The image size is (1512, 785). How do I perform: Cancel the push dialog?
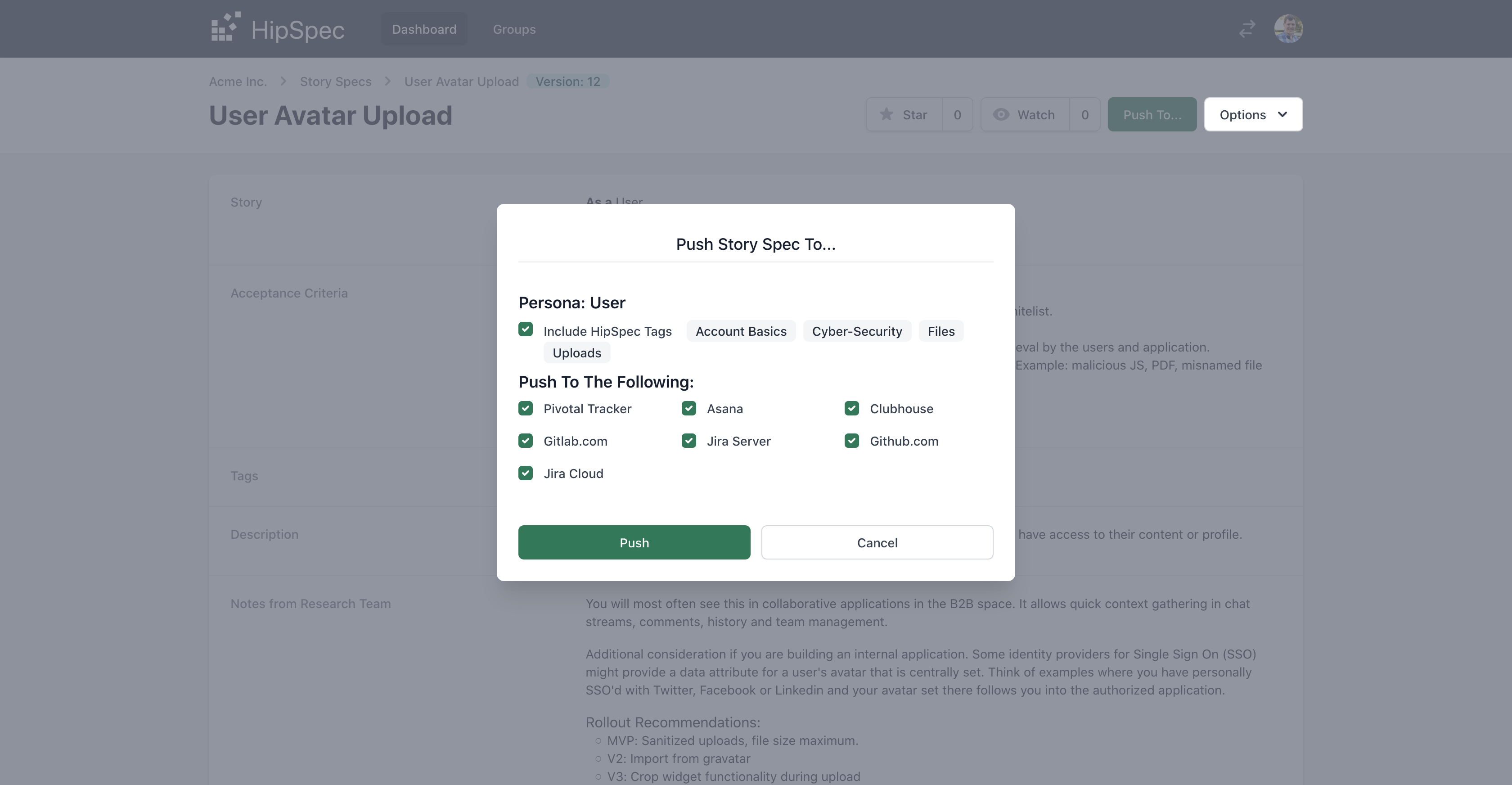877,542
